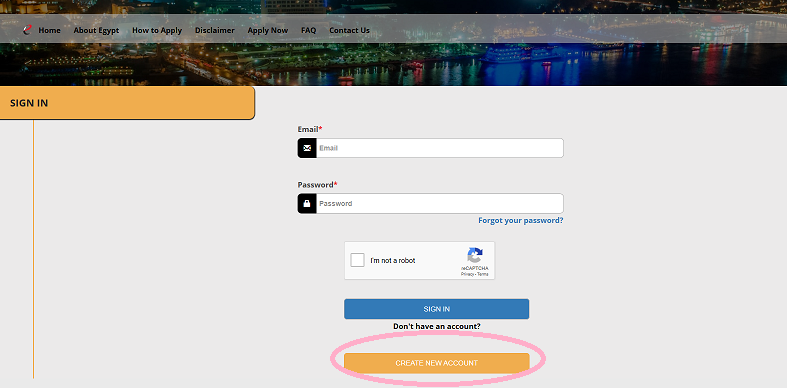Screen dimensions: 787x388
Task: Click the Email field label
Action: (310, 129)
